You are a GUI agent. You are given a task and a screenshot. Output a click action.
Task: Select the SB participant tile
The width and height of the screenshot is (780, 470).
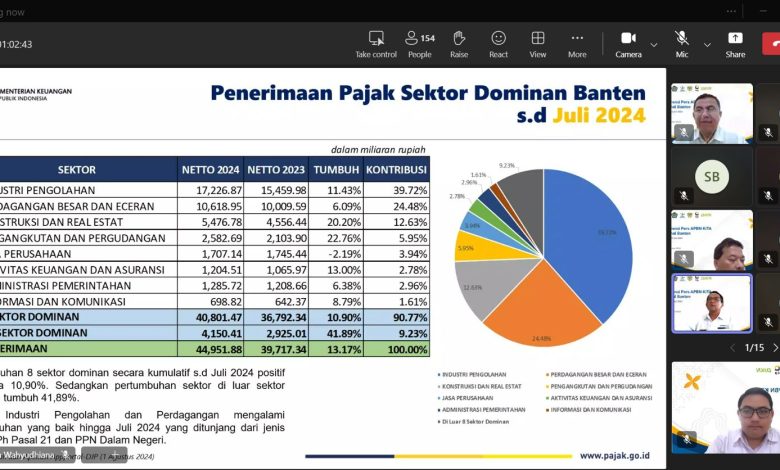[711, 176]
